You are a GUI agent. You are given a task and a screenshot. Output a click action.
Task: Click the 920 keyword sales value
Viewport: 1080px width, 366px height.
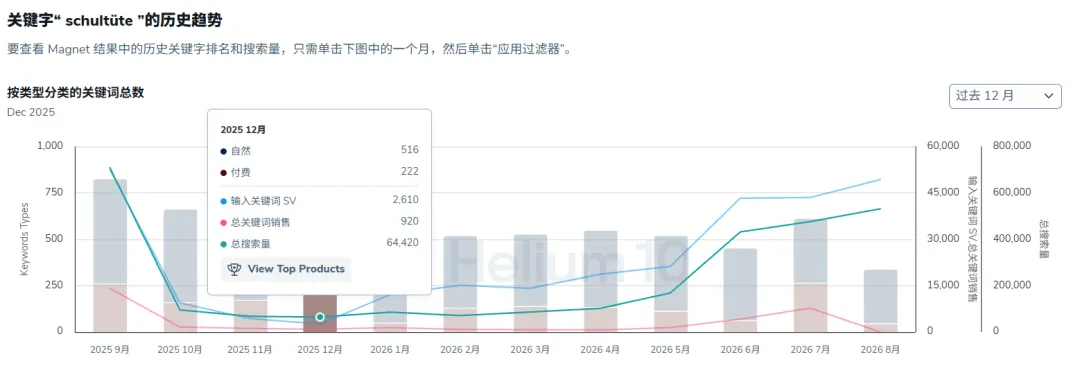(411, 221)
